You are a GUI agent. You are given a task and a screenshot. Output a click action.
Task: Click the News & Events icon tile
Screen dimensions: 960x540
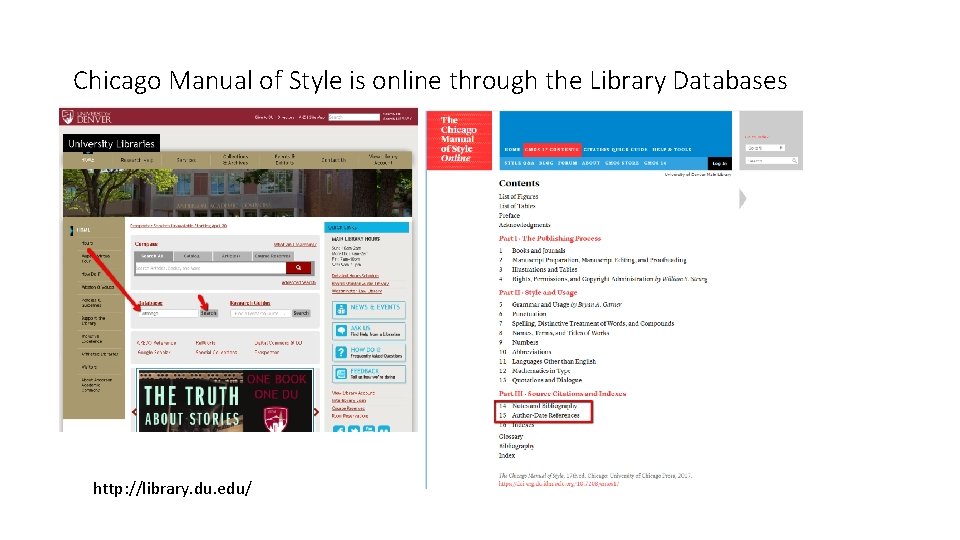(x=342, y=310)
